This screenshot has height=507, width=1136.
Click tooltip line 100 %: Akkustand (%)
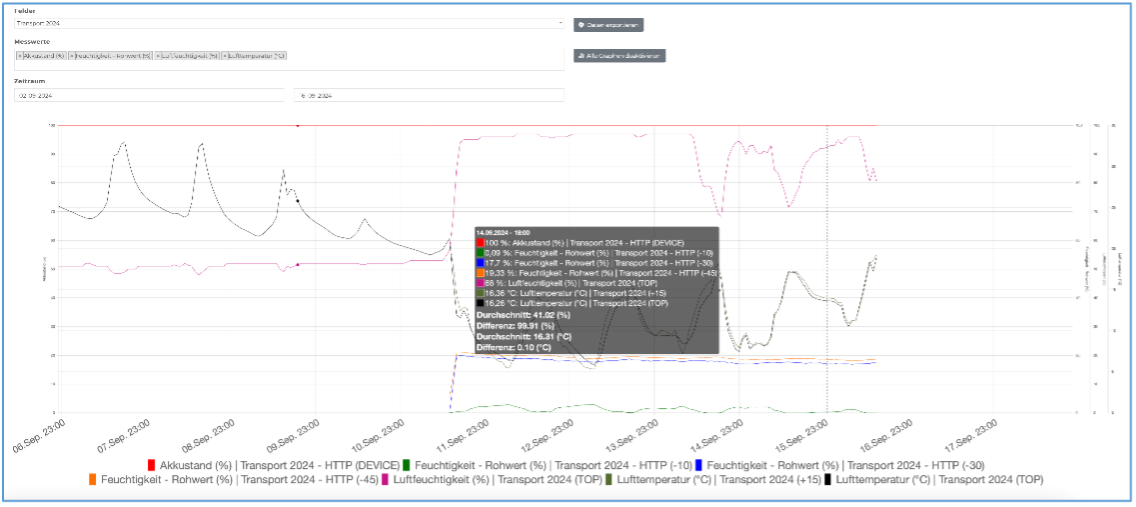coord(580,243)
